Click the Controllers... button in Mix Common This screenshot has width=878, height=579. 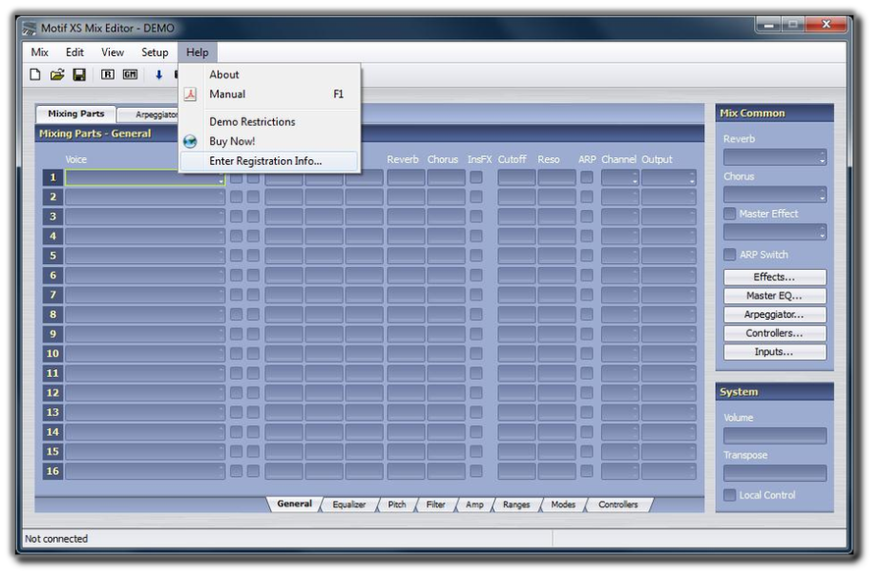coord(774,334)
